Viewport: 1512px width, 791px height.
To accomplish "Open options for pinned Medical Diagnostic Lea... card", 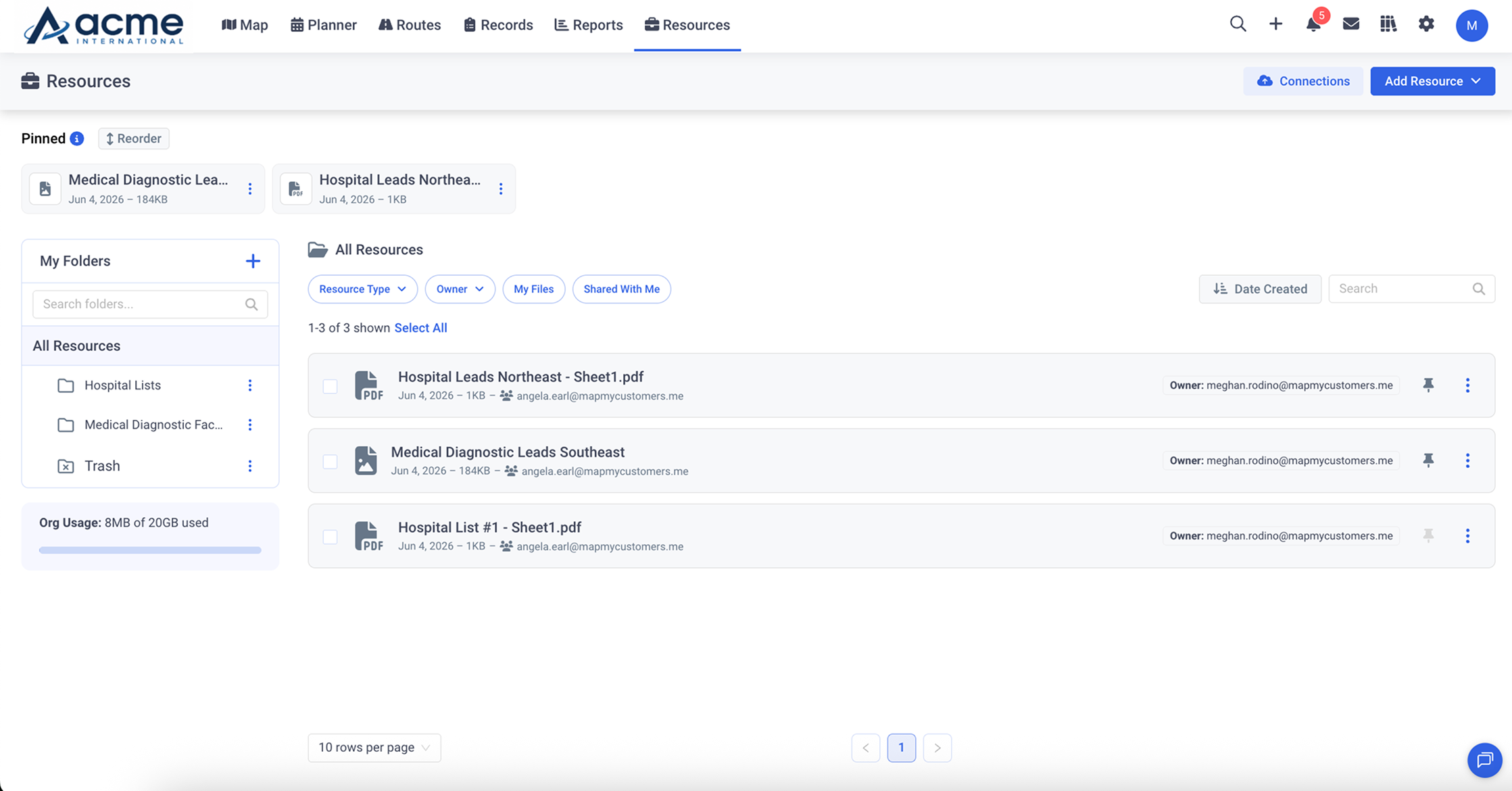I will [x=250, y=189].
